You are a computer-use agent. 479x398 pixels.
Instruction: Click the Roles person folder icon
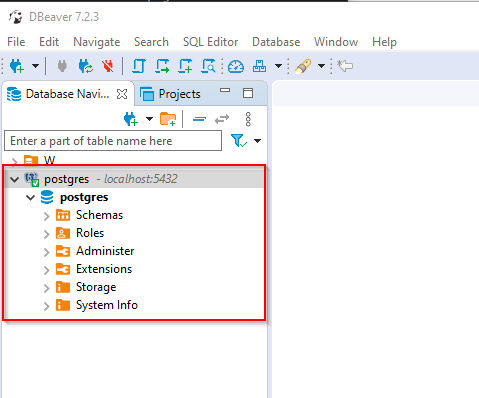[x=63, y=233]
